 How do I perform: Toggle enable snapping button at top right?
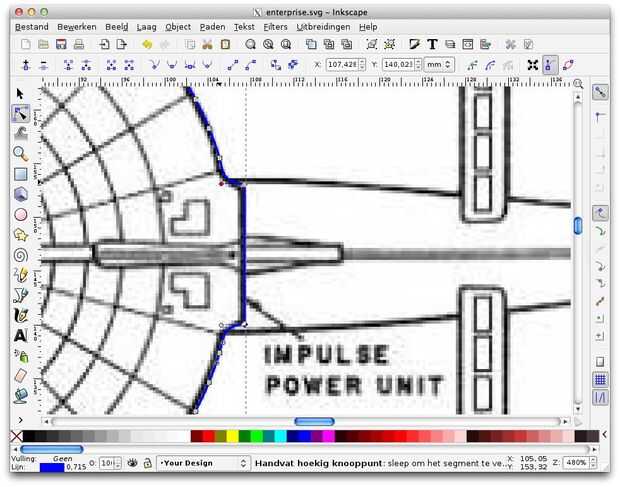(x=600, y=92)
